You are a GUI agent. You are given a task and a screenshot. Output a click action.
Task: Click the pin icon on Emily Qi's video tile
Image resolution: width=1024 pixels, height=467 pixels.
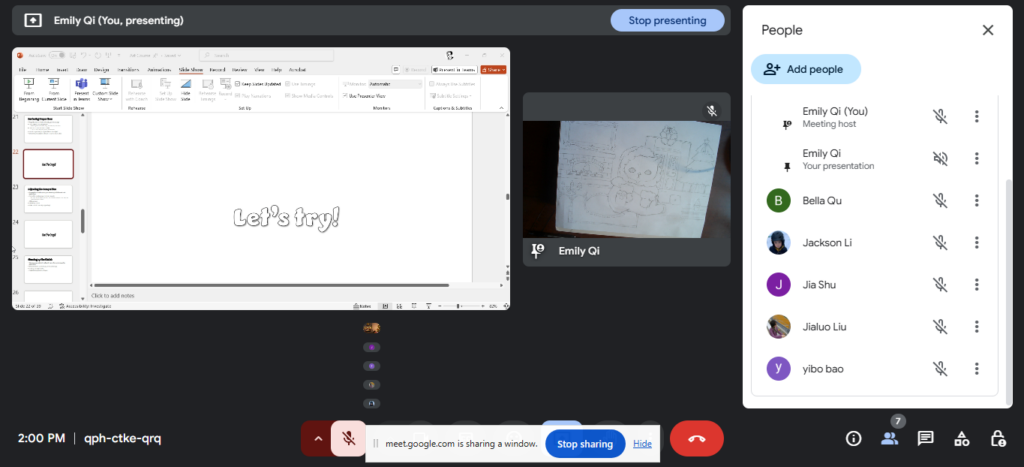coord(537,251)
